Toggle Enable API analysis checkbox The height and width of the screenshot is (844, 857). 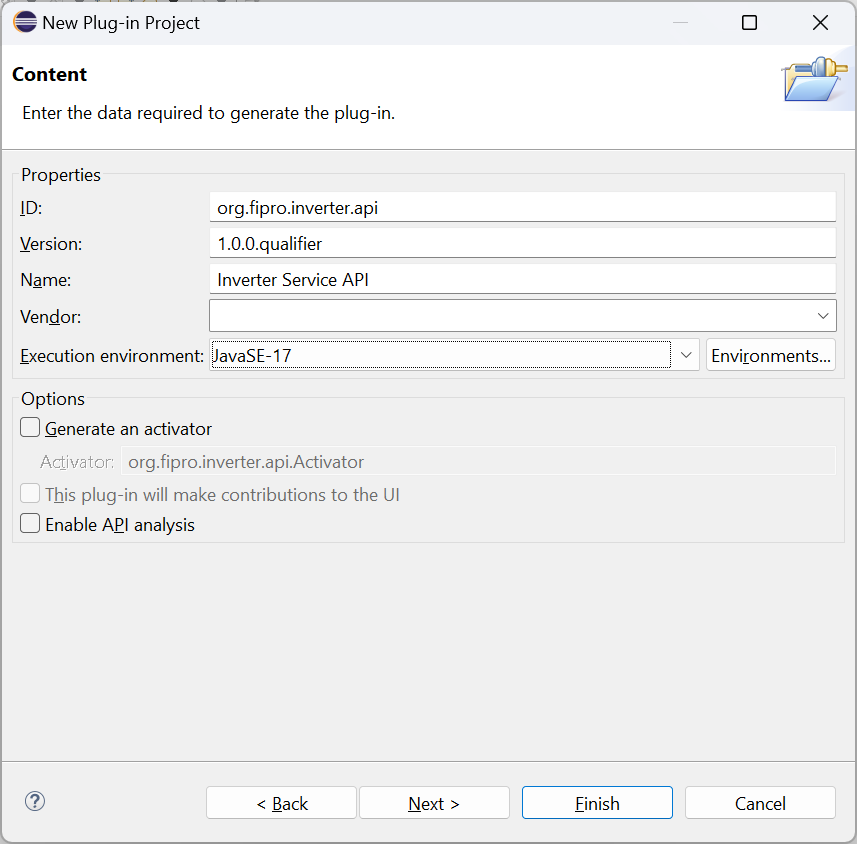30,524
